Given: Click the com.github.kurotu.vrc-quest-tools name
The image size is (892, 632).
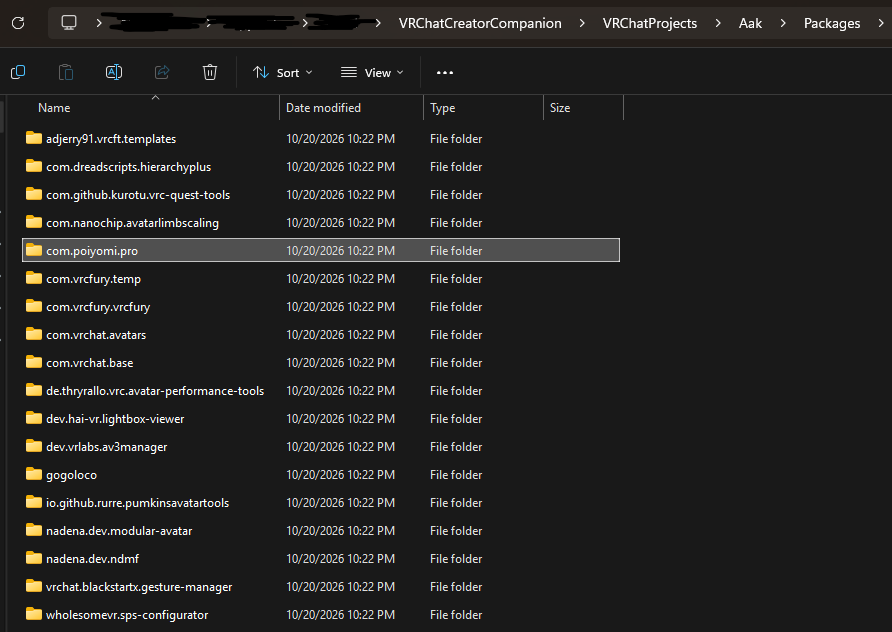Looking at the screenshot, I should [x=138, y=195].
